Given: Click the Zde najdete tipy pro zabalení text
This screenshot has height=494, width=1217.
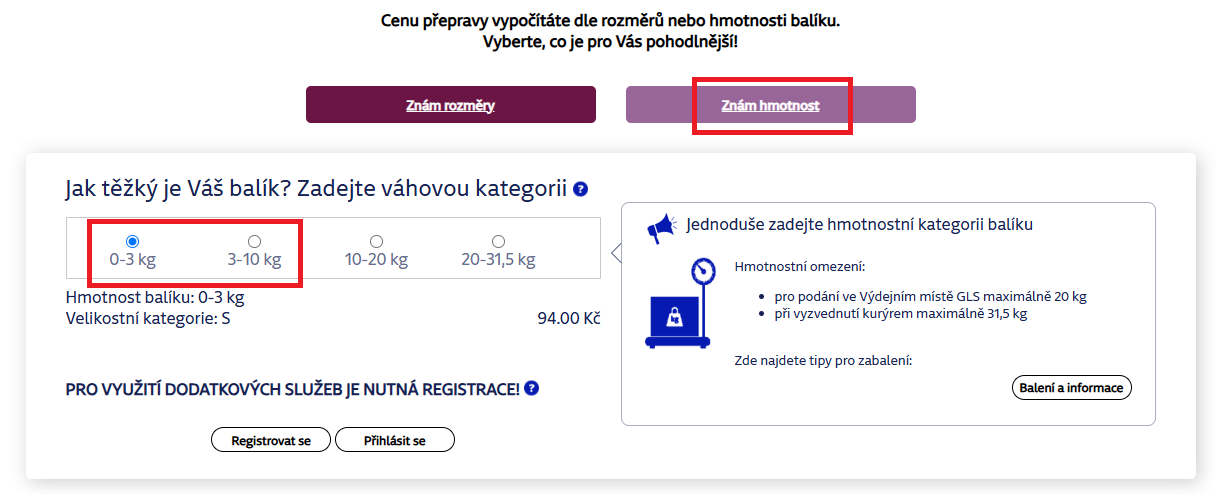Looking at the screenshot, I should (x=823, y=360).
